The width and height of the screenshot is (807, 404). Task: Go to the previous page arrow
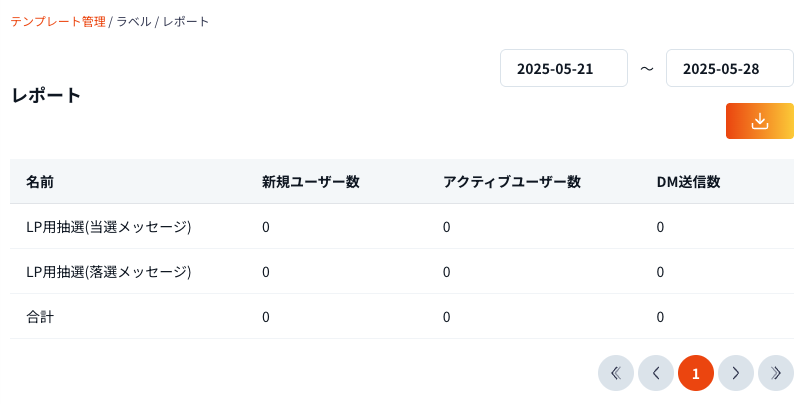pyautogui.click(x=656, y=373)
